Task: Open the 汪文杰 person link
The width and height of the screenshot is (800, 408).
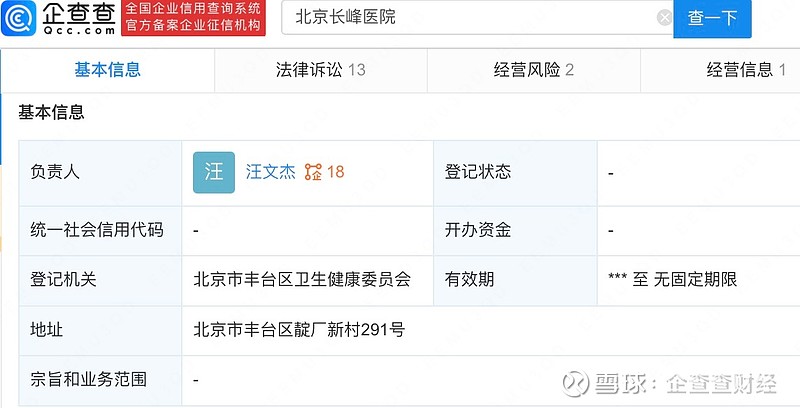Action: [x=270, y=172]
